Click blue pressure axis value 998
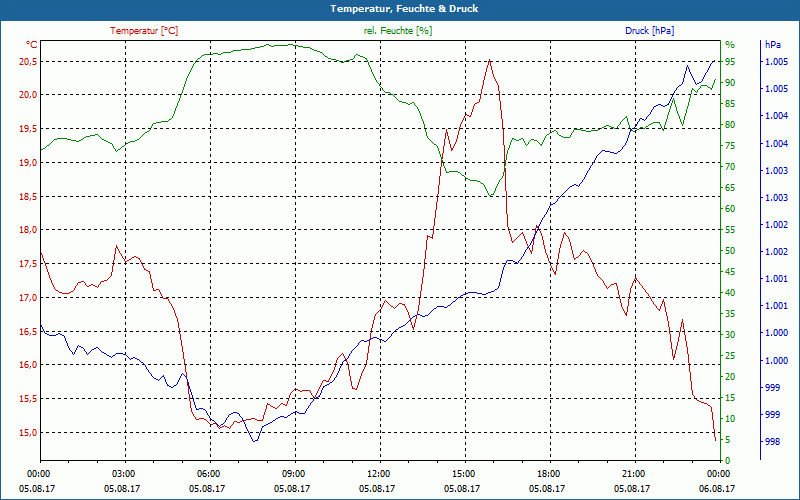 pyautogui.click(x=772, y=442)
